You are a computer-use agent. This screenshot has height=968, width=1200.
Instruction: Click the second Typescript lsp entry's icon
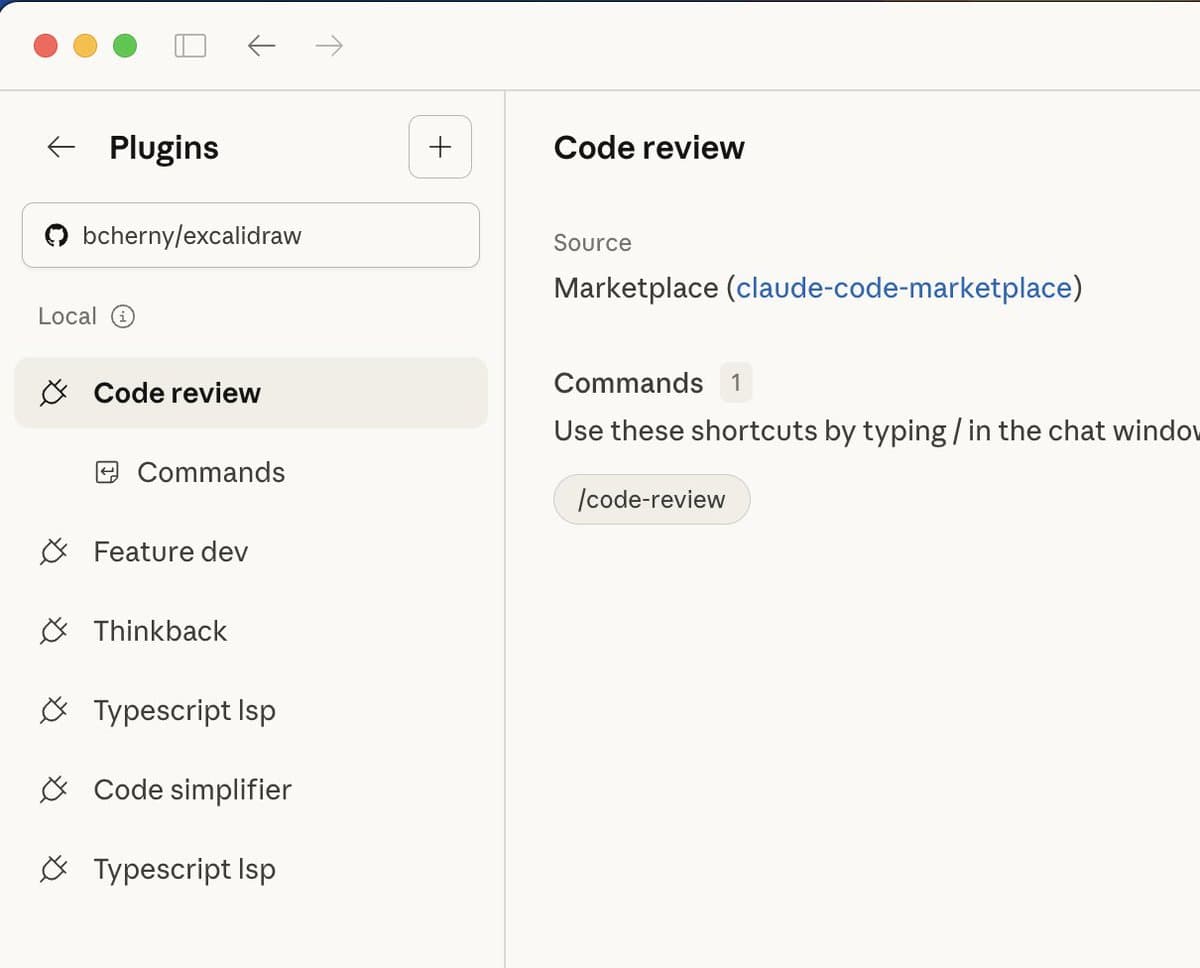pyautogui.click(x=53, y=869)
